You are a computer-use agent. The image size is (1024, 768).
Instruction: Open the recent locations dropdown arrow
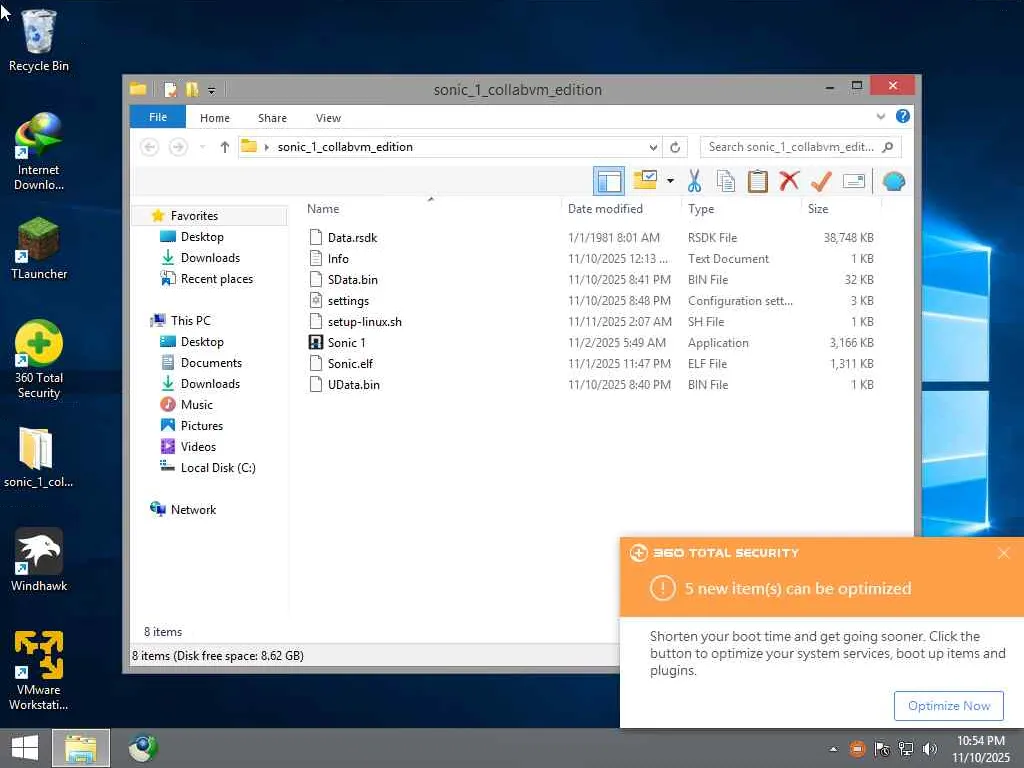pos(202,147)
